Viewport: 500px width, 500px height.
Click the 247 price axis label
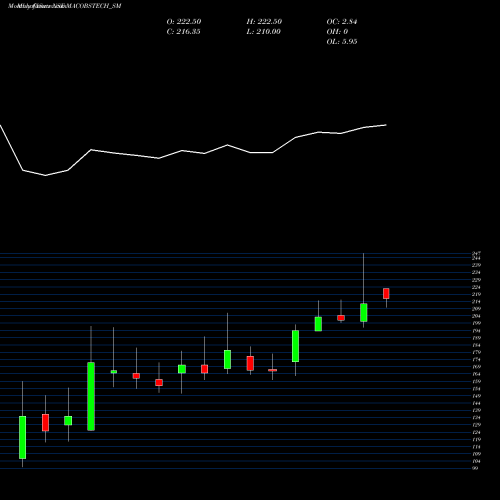[476, 254]
